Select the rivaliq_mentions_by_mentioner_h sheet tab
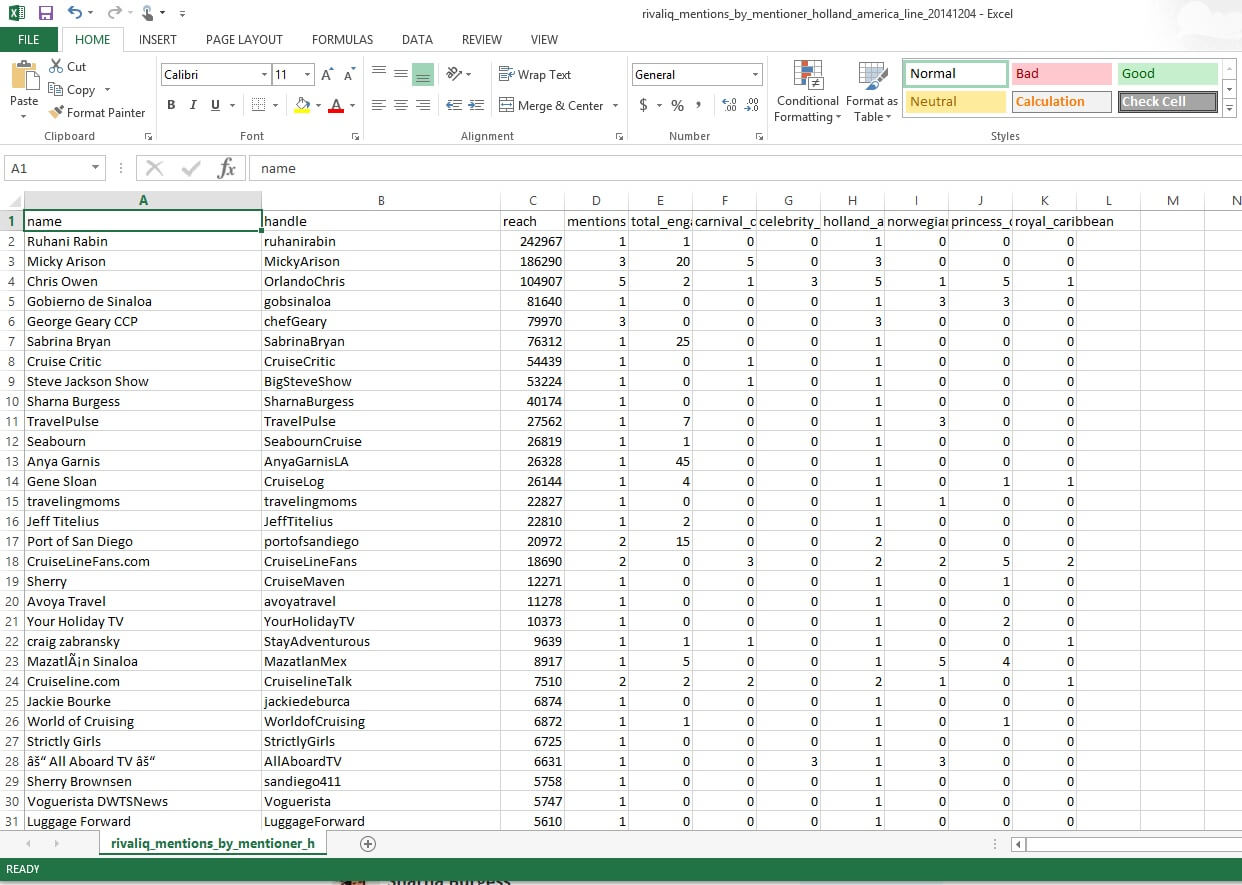The width and height of the screenshot is (1242, 885). click(213, 844)
